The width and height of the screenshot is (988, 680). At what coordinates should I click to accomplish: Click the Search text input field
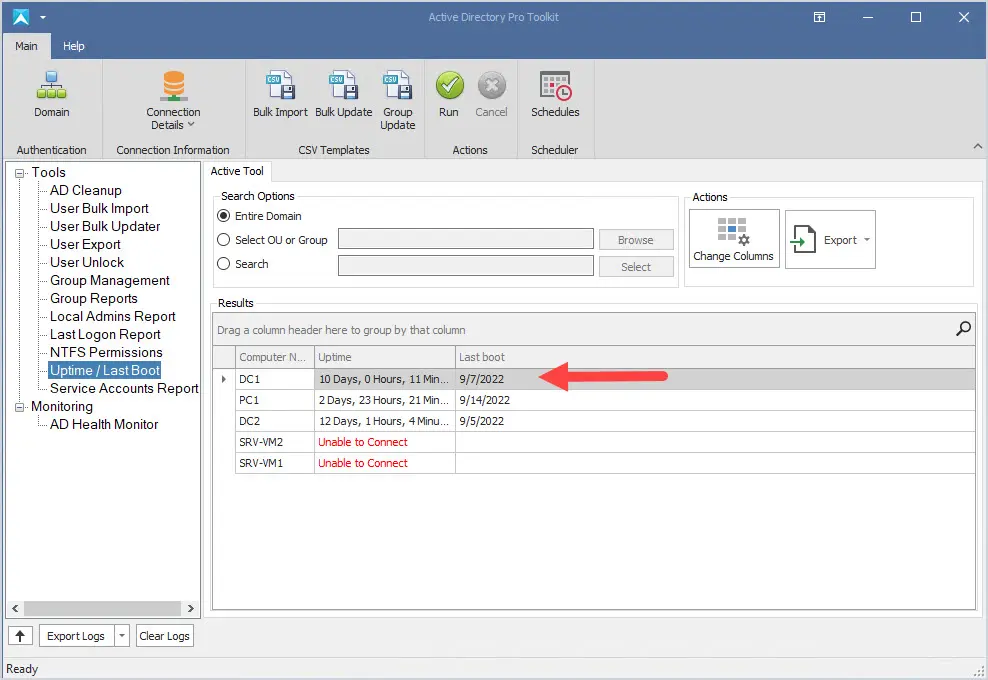[466, 265]
